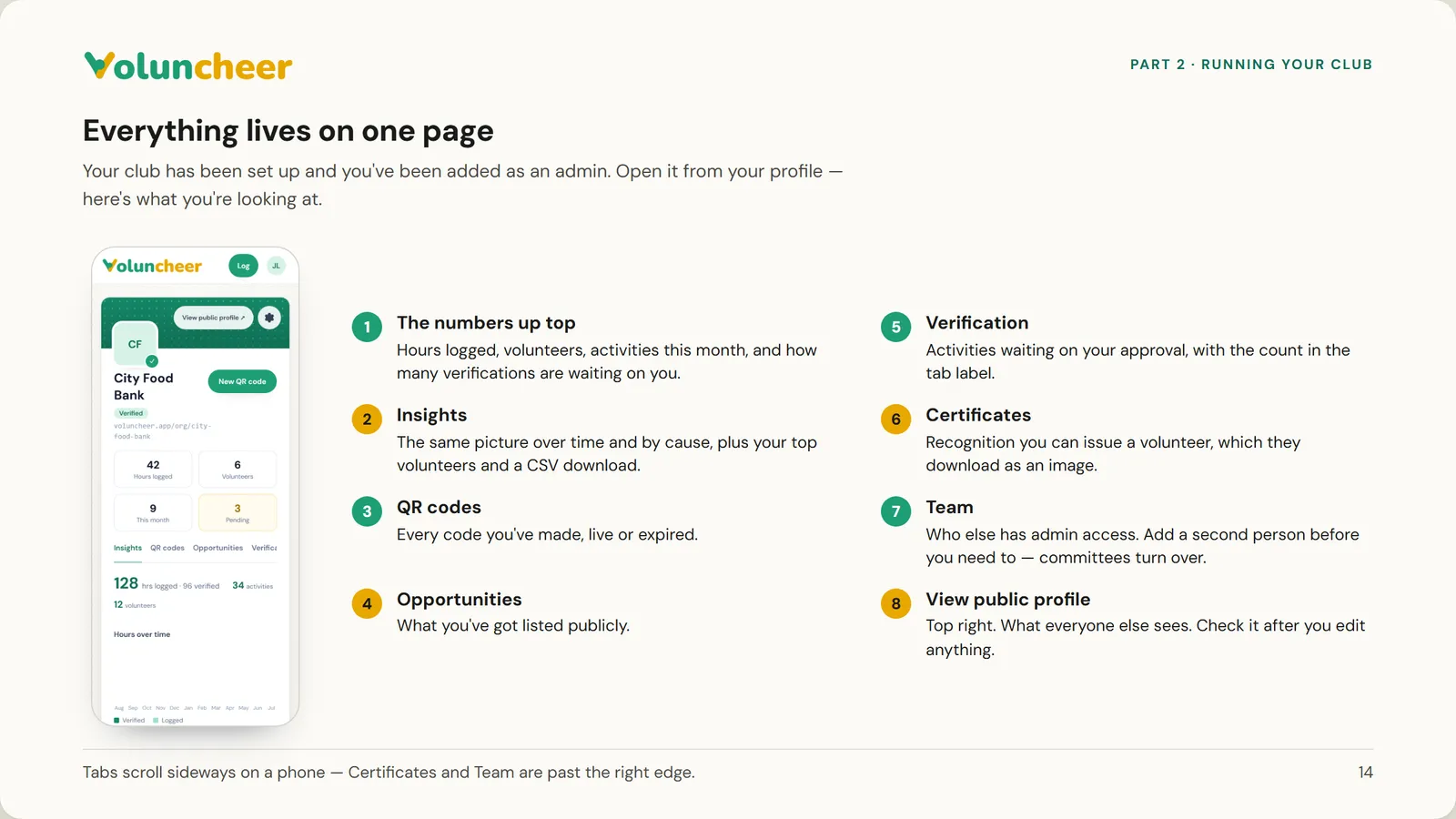Click the large Voluncheer logo above the slide title
This screenshot has height=819, width=1456.
click(x=188, y=66)
